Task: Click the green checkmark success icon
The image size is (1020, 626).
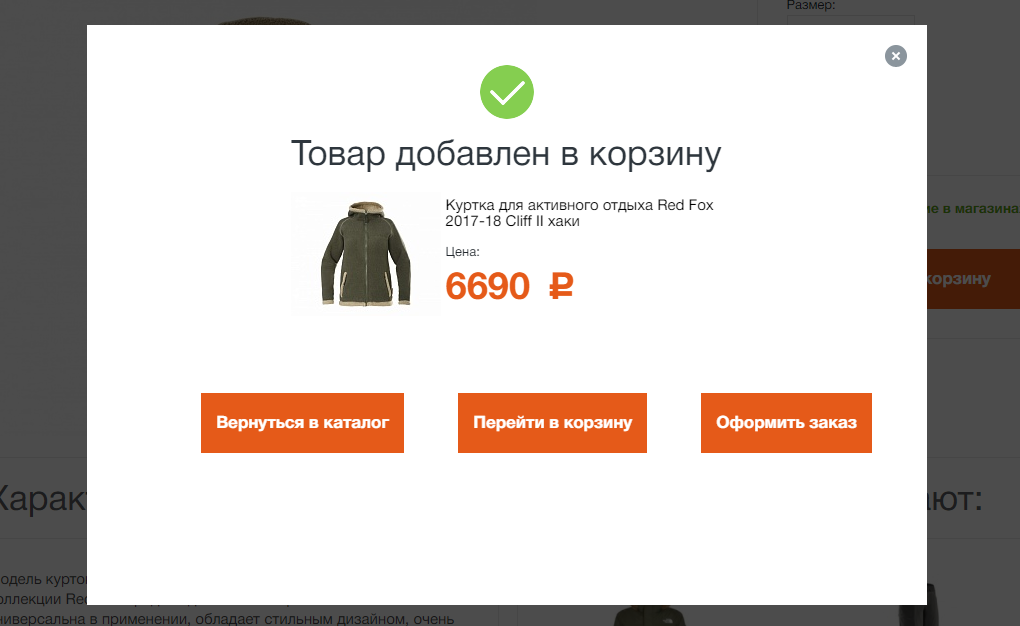Action: (507, 92)
